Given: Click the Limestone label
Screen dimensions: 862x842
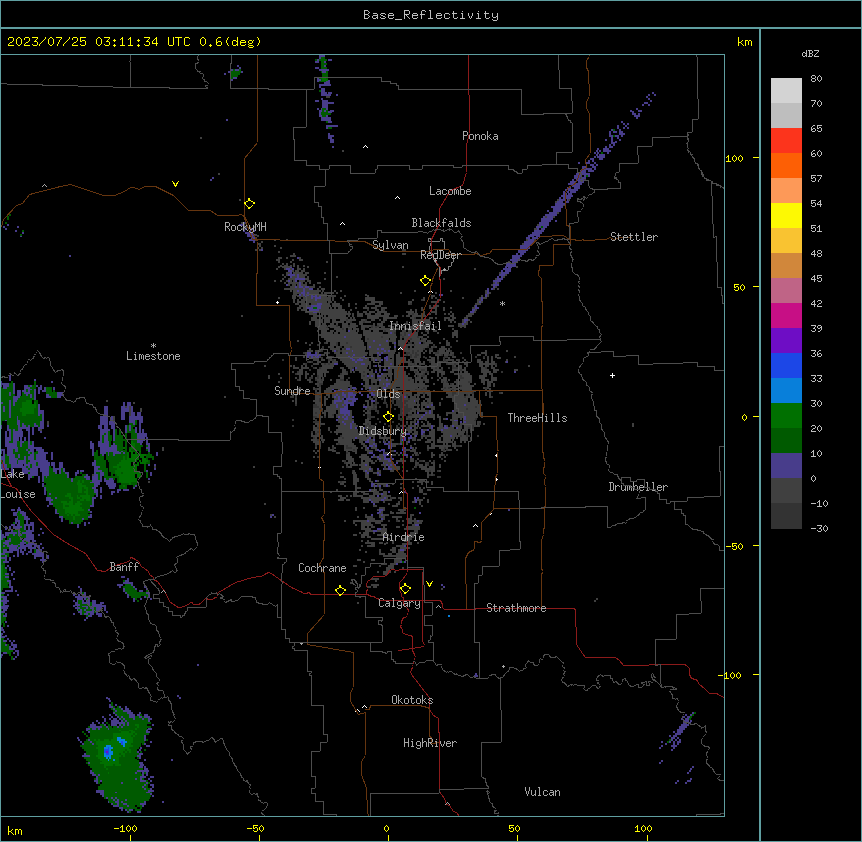Looking at the screenshot, I should coord(153,356).
